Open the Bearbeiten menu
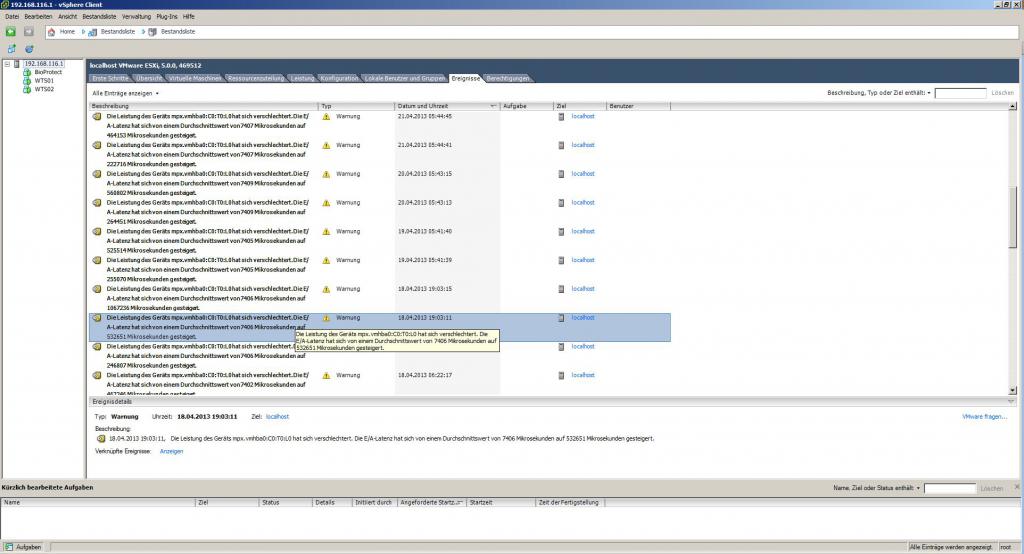This screenshot has height=554, width=1024. click(38, 16)
